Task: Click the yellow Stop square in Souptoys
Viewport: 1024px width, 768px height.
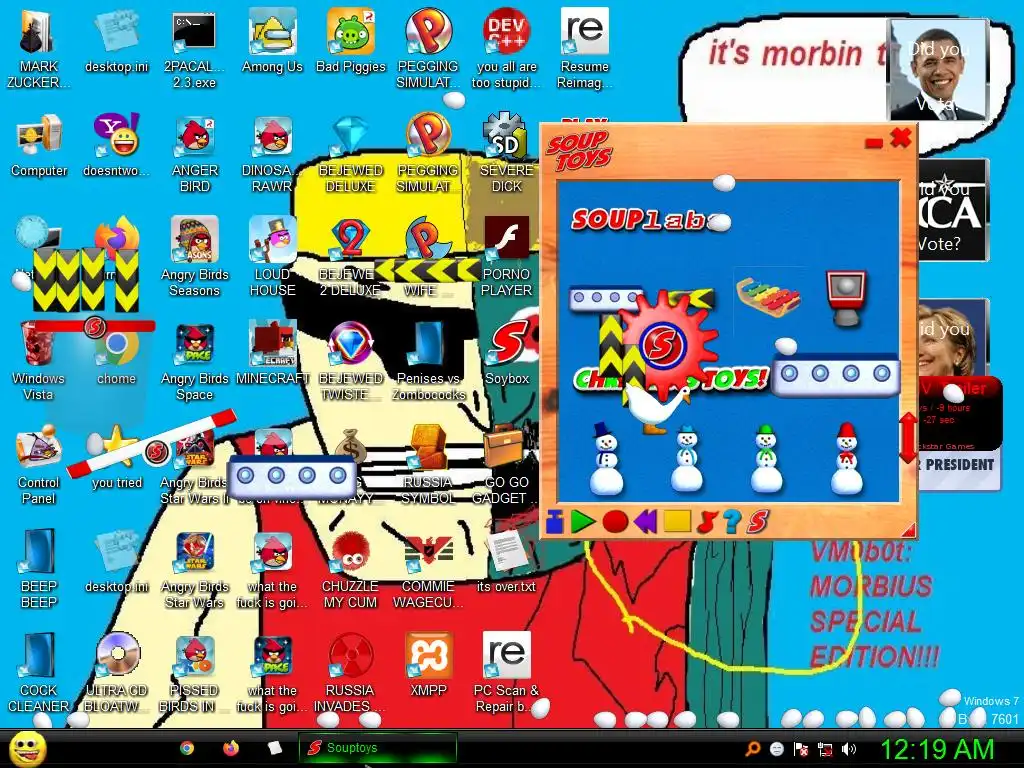Action: [x=677, y=521]
